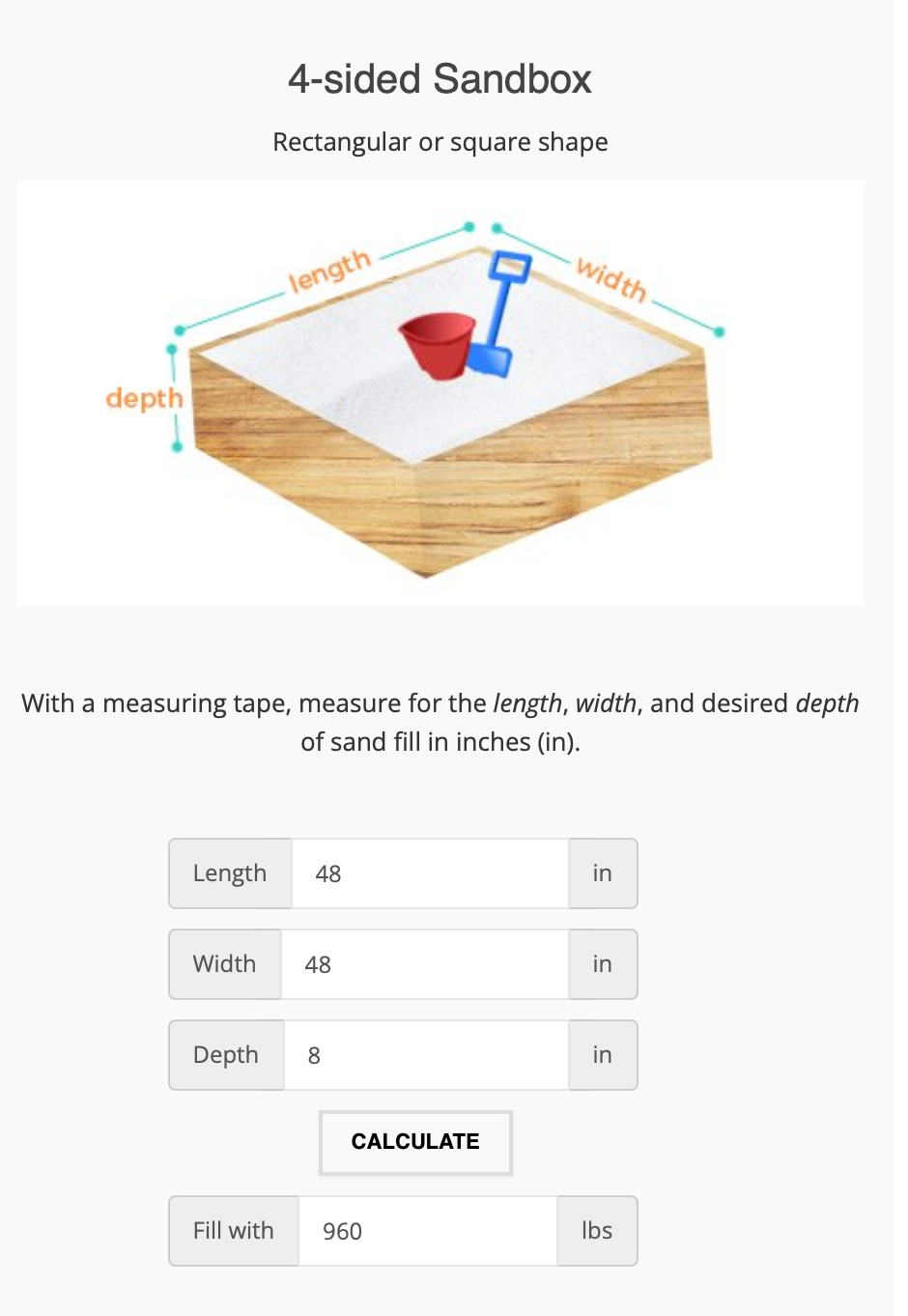This screenshot has height=1316, width=908.
Task: Select the Width input field
Action: pyautogui.click(x=425, y=964)
